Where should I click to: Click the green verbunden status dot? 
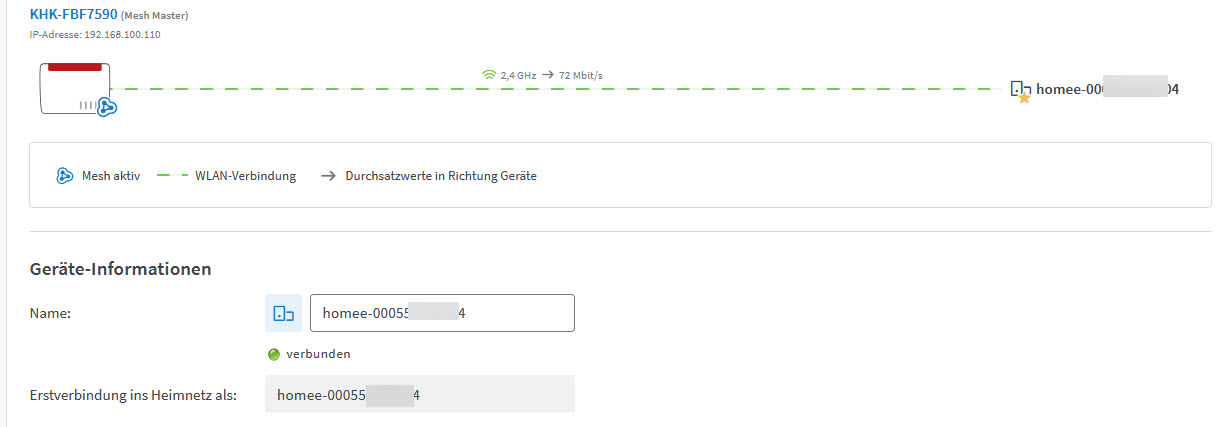coord(274,354)
